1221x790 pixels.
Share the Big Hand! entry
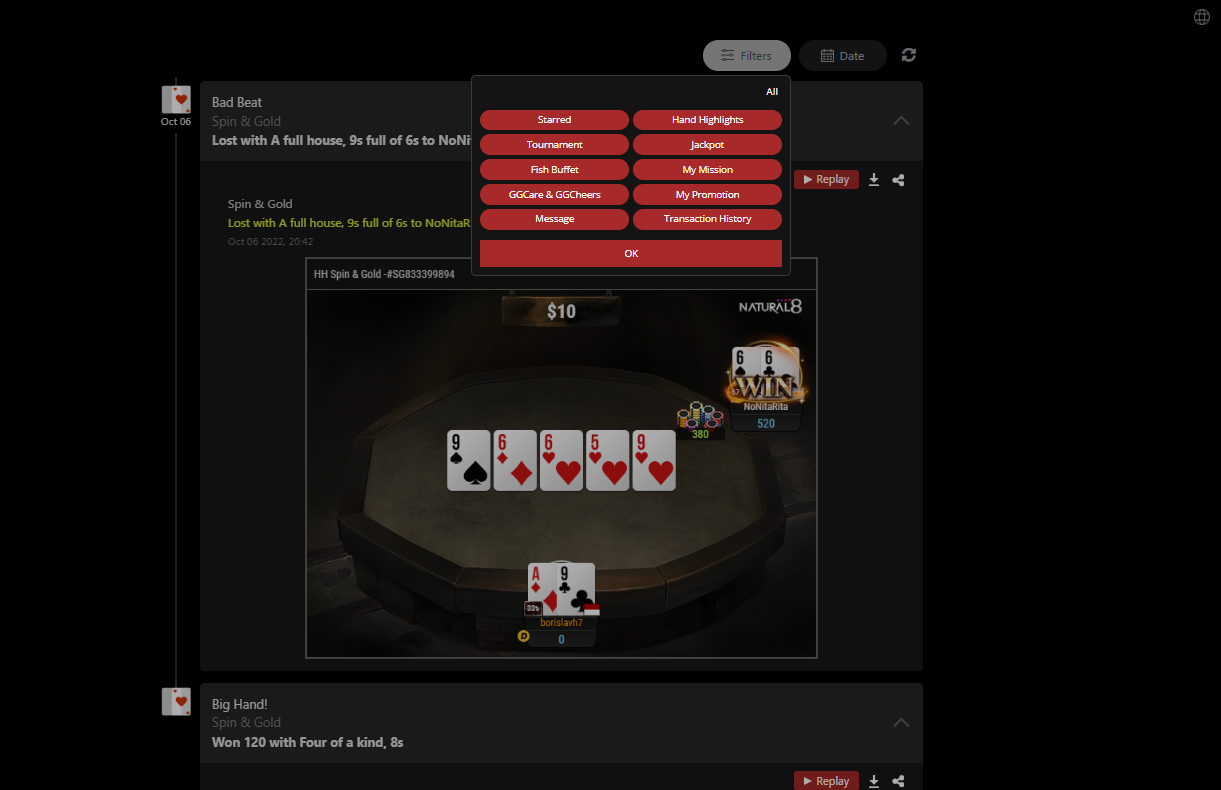click(898, 781)
